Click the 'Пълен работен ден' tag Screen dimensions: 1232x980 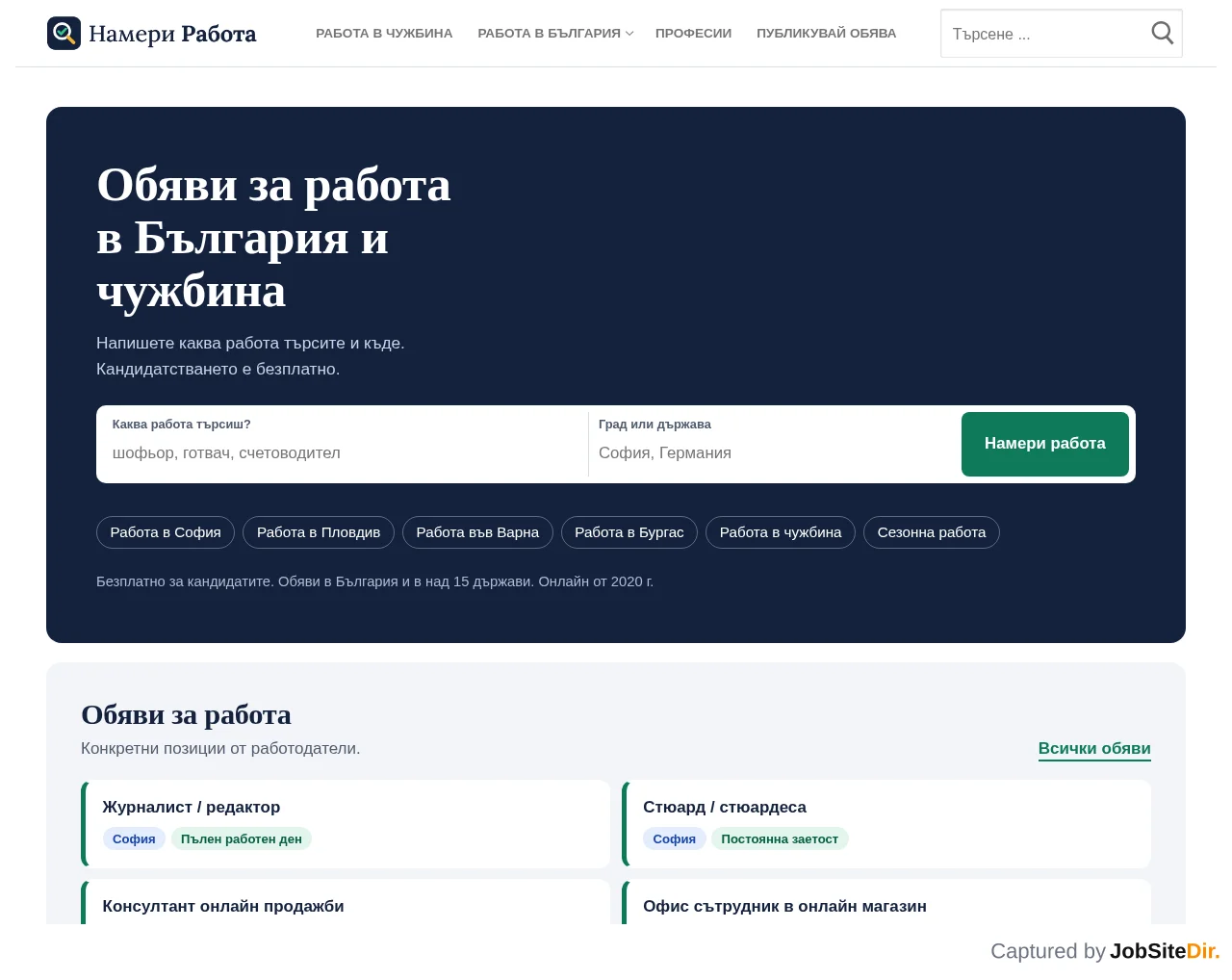pos(242,839)
